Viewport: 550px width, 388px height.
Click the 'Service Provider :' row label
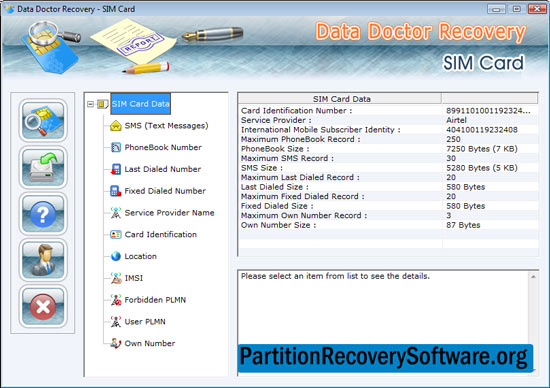coord(276,120)
